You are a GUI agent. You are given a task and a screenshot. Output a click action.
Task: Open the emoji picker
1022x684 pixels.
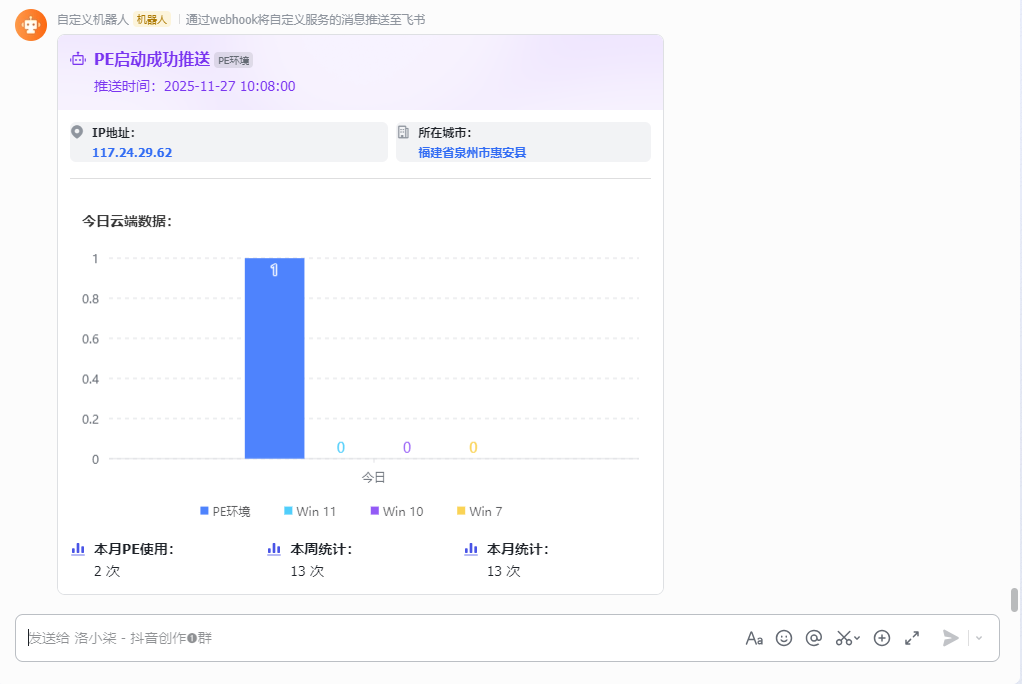[784, 638]
